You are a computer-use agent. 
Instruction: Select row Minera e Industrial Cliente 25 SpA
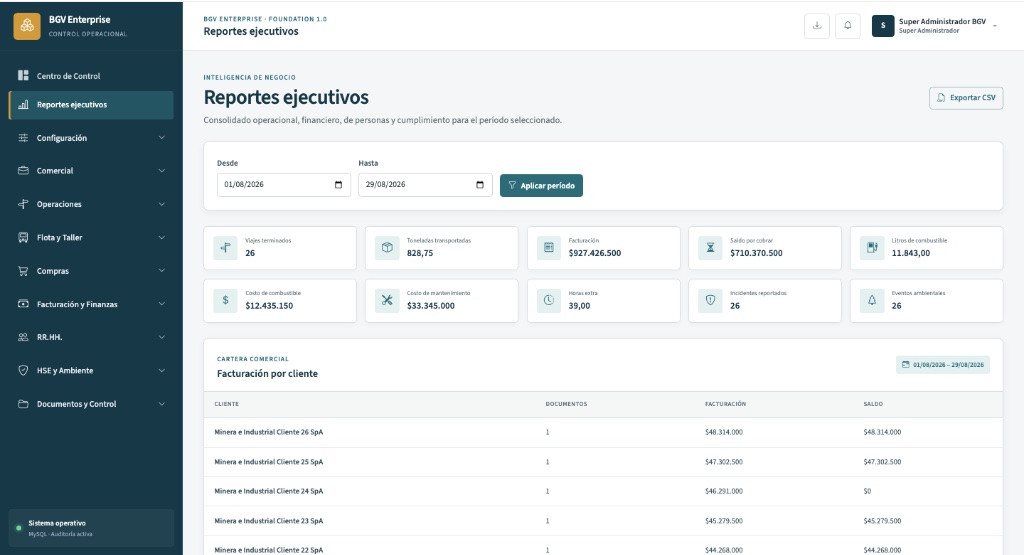603,462
